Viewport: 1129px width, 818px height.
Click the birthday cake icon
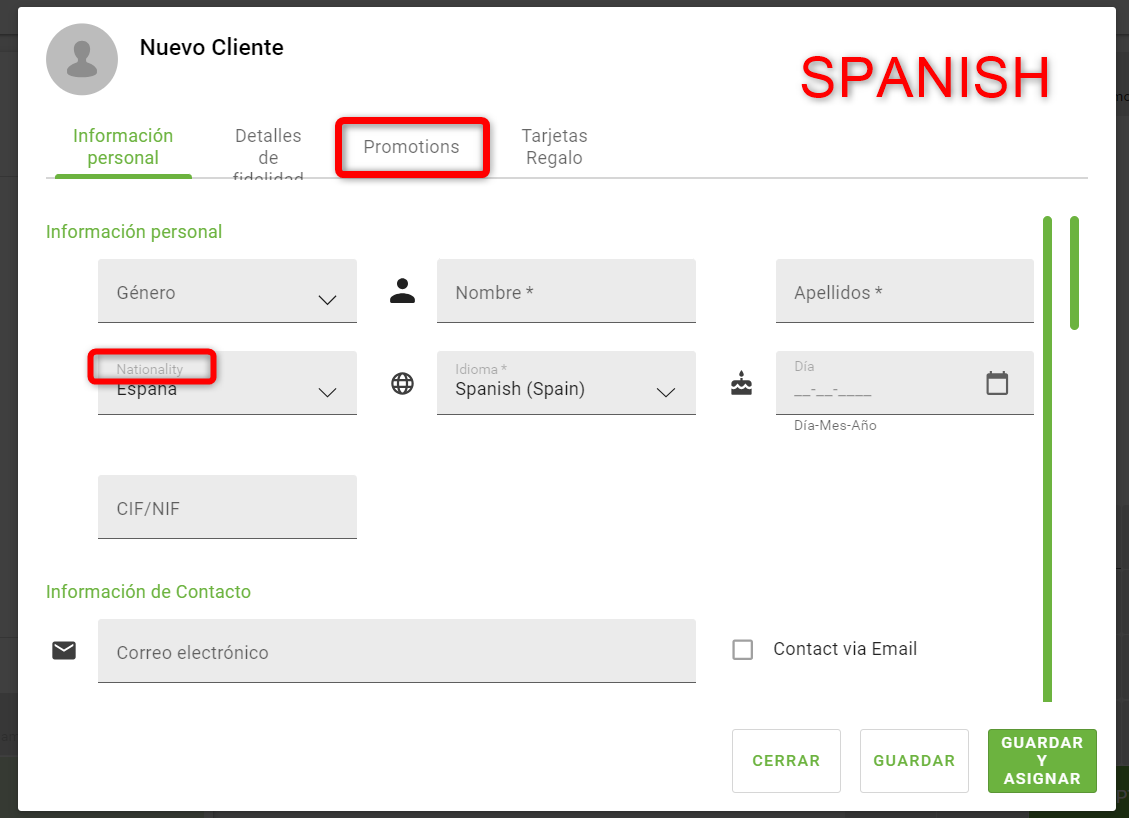741,383
